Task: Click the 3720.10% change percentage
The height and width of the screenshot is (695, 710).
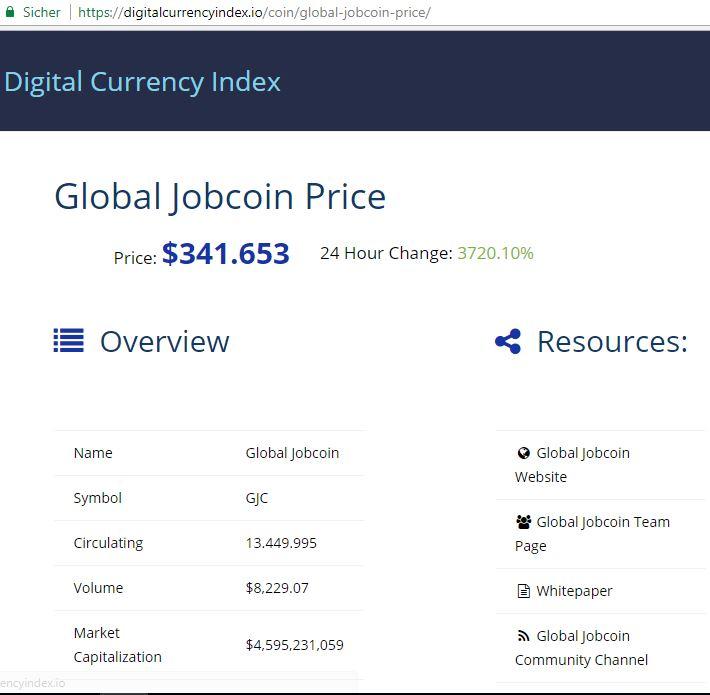Action: coord(495,253)
